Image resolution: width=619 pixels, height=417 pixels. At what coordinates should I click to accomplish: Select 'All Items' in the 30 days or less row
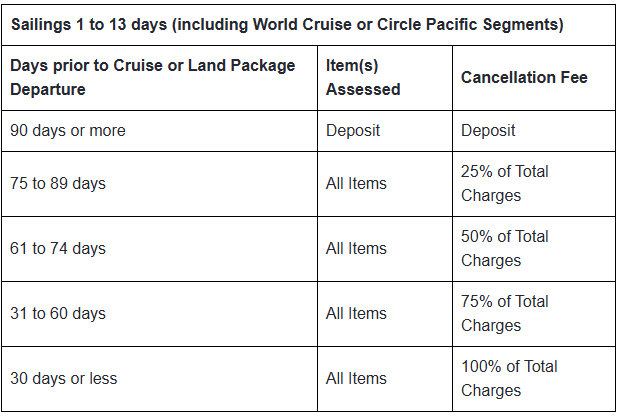tap(356, 378)
